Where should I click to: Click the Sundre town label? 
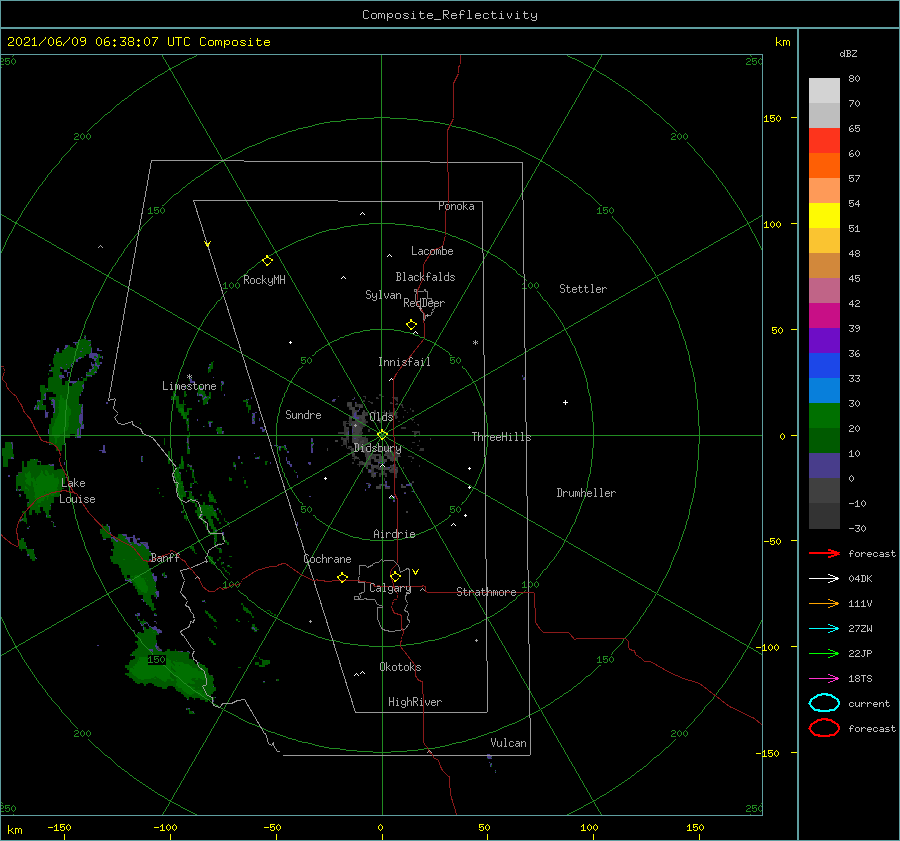(x=303, y=414)
